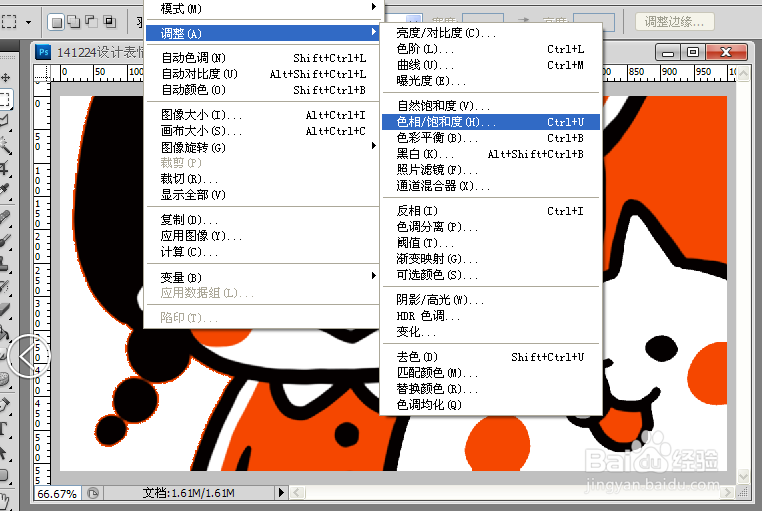
Task: Choose 色相/饱和度(H) from the adjustments menu
Action: (x=491, y=122)
